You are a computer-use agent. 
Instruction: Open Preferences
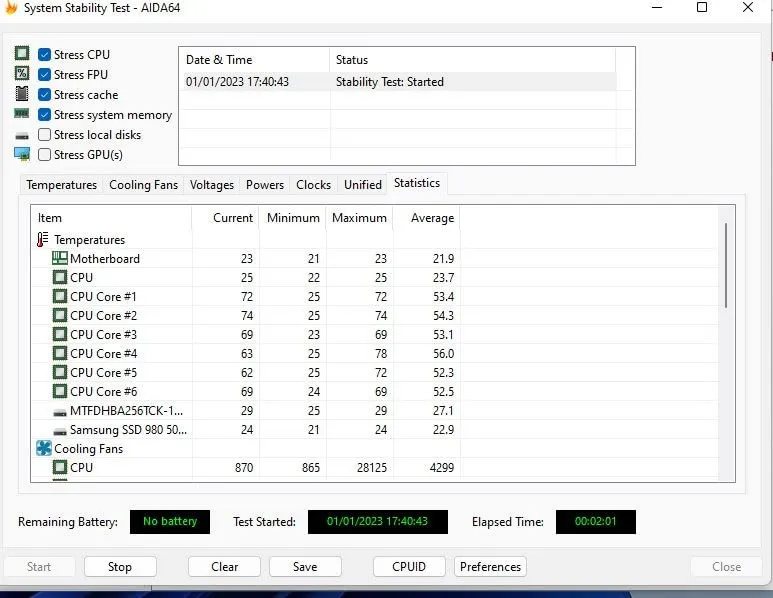point(491,566)
